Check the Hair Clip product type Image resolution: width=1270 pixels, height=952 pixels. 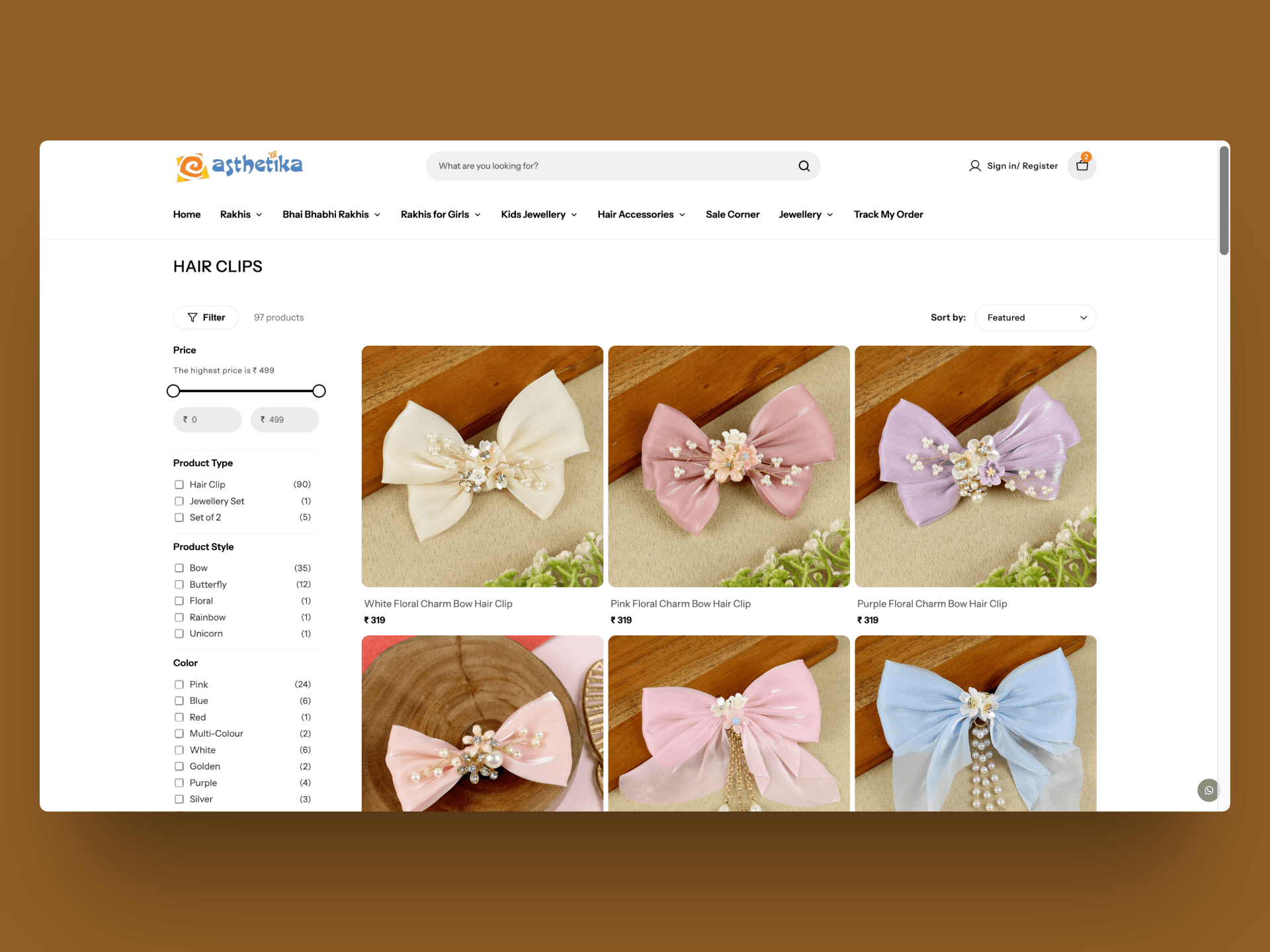(x=179, y=485)
